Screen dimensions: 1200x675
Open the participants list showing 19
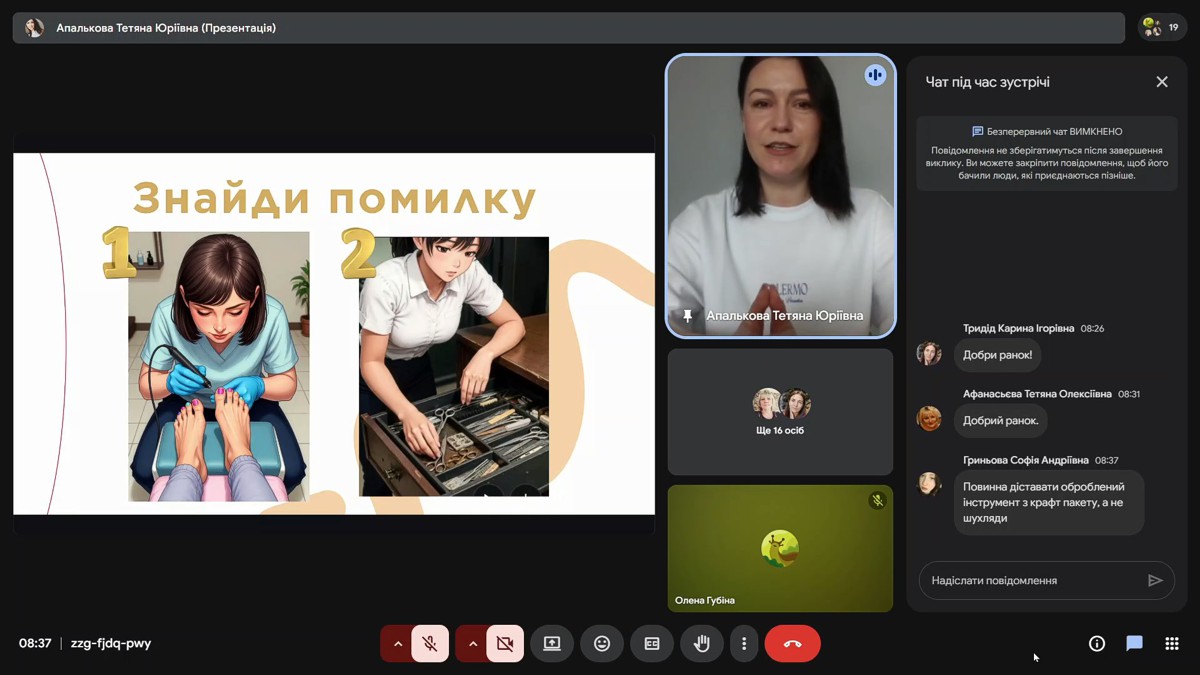pos(1162,28)
